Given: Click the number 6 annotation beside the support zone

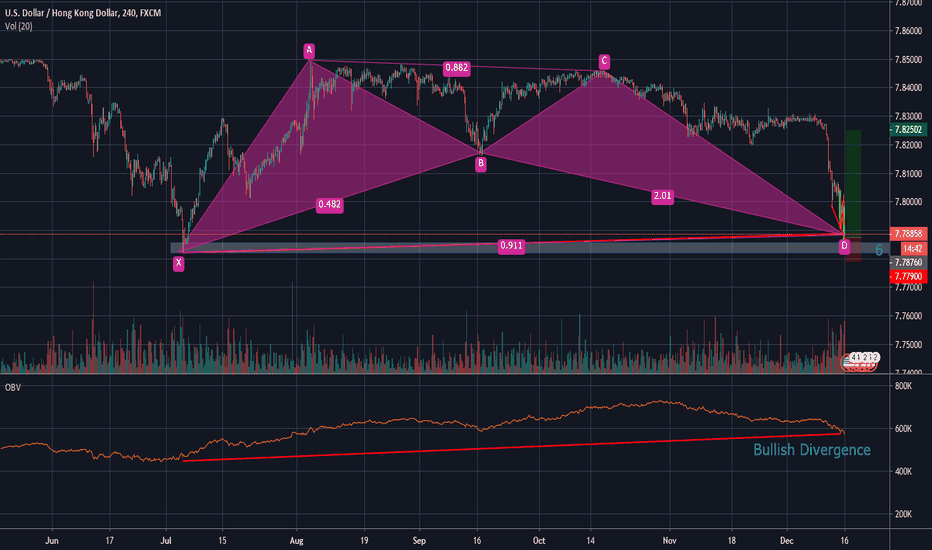Looking at the screenshot, I should pyautogui.click(x=879, y=250).
